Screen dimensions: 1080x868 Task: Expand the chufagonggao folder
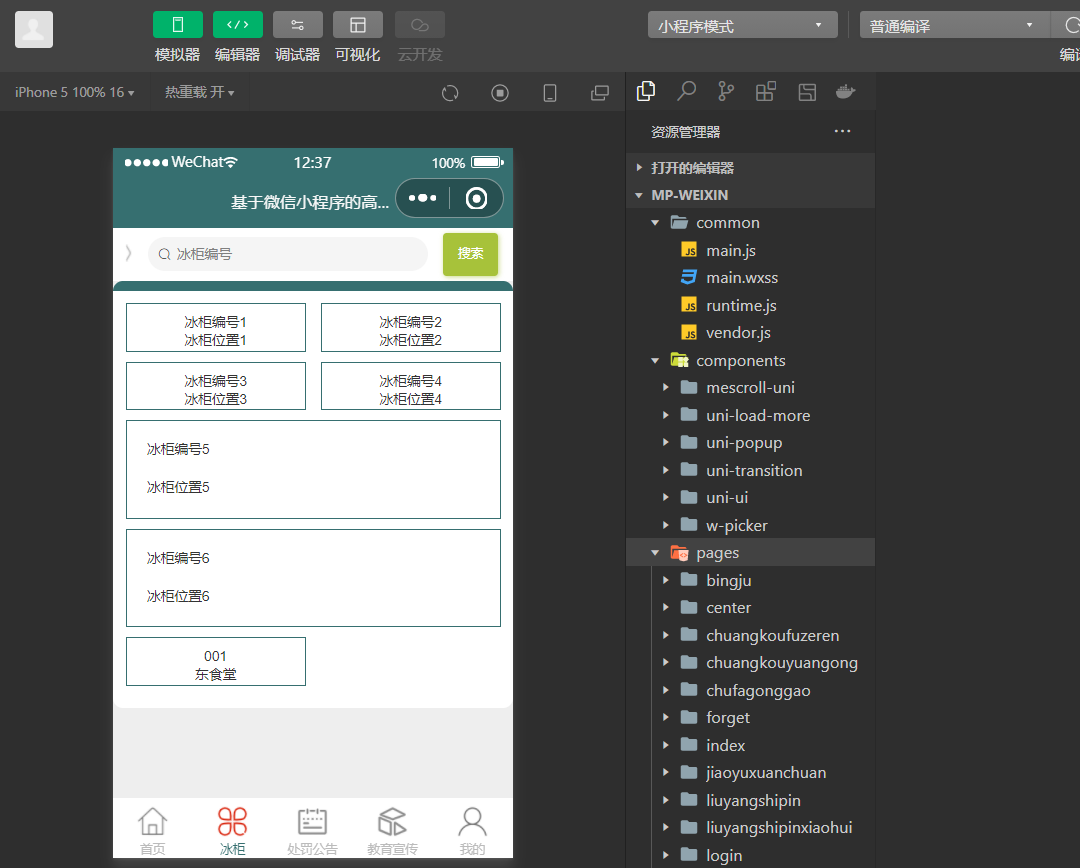[x=751, y=690]
